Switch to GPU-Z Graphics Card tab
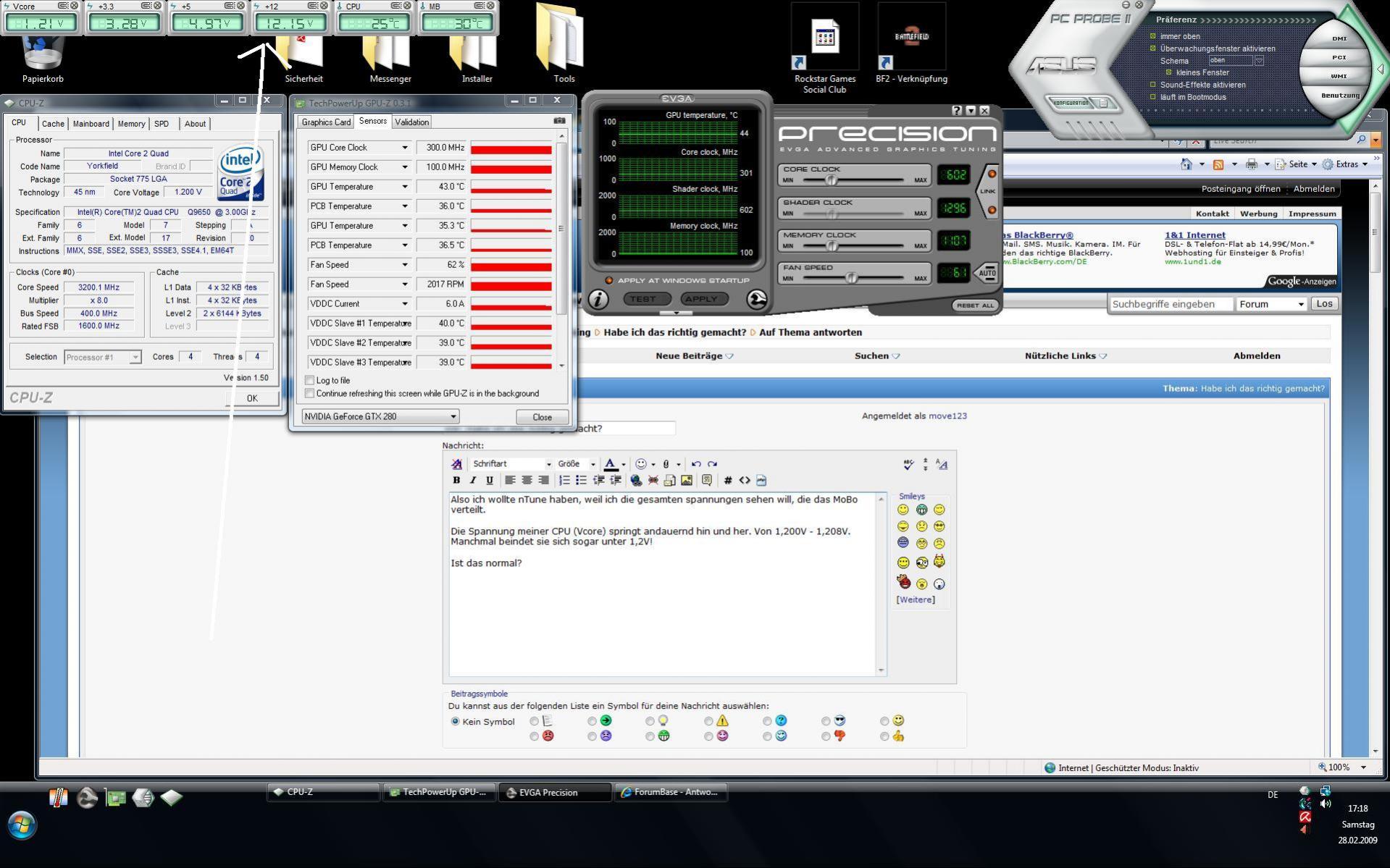 pyautogui.click(x=326, y=122)
